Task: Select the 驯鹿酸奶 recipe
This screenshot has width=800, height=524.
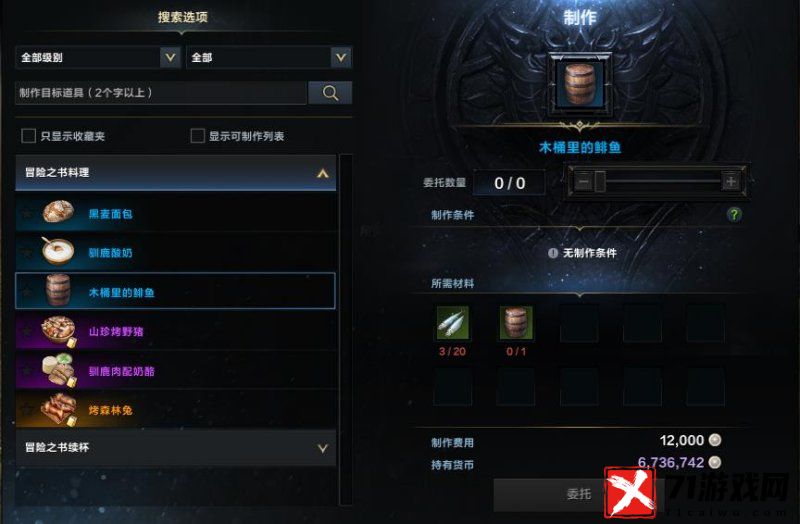Action: point(176,252)
